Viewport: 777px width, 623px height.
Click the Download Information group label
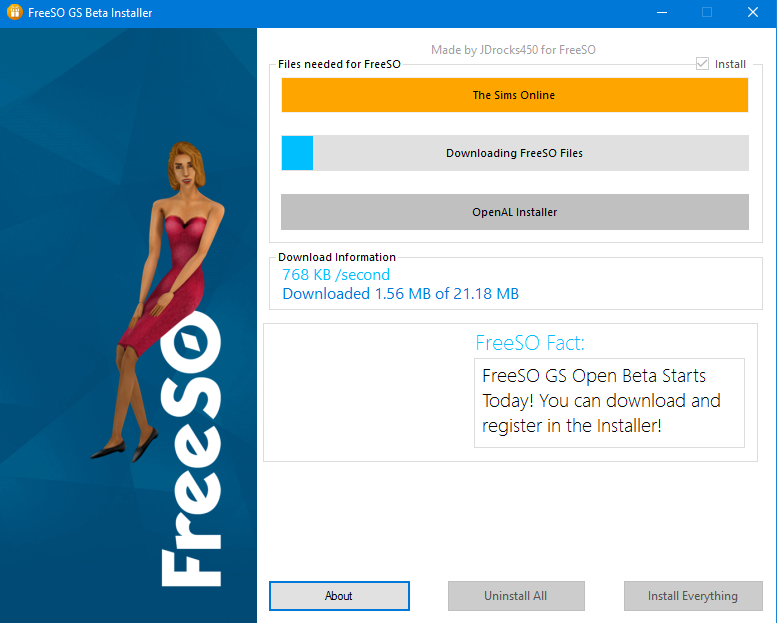click(337, 257)
